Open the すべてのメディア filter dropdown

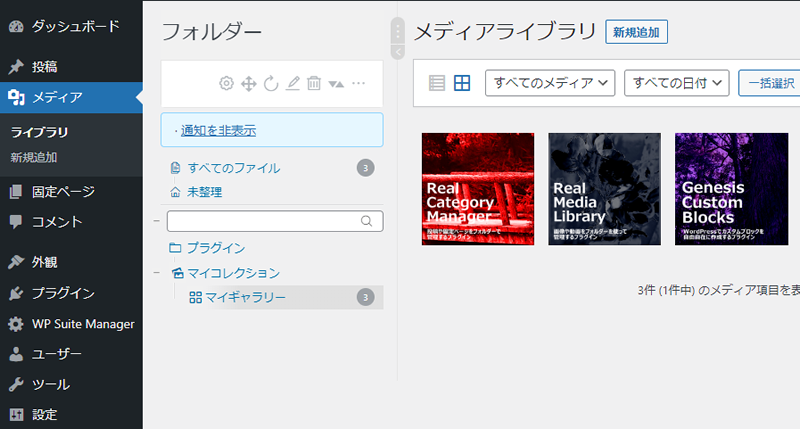pyautogui.click(x=550, y=83)
